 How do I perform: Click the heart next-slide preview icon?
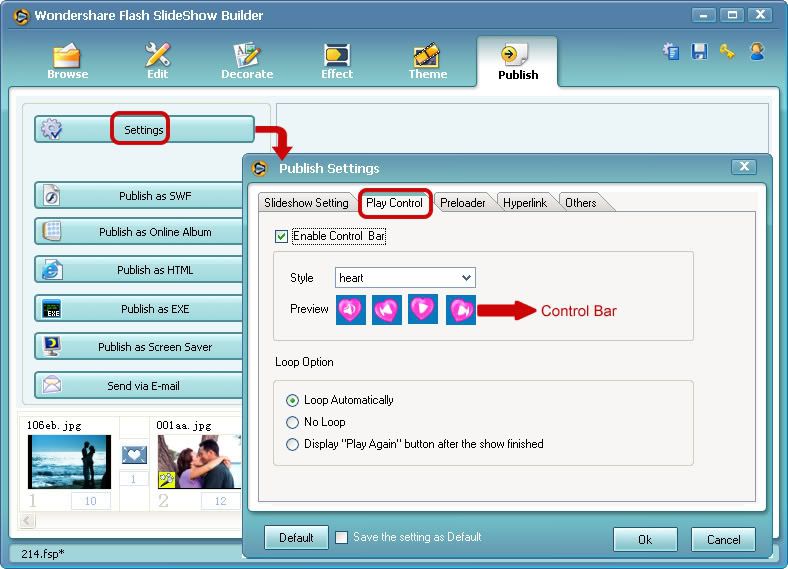[461, 310]
